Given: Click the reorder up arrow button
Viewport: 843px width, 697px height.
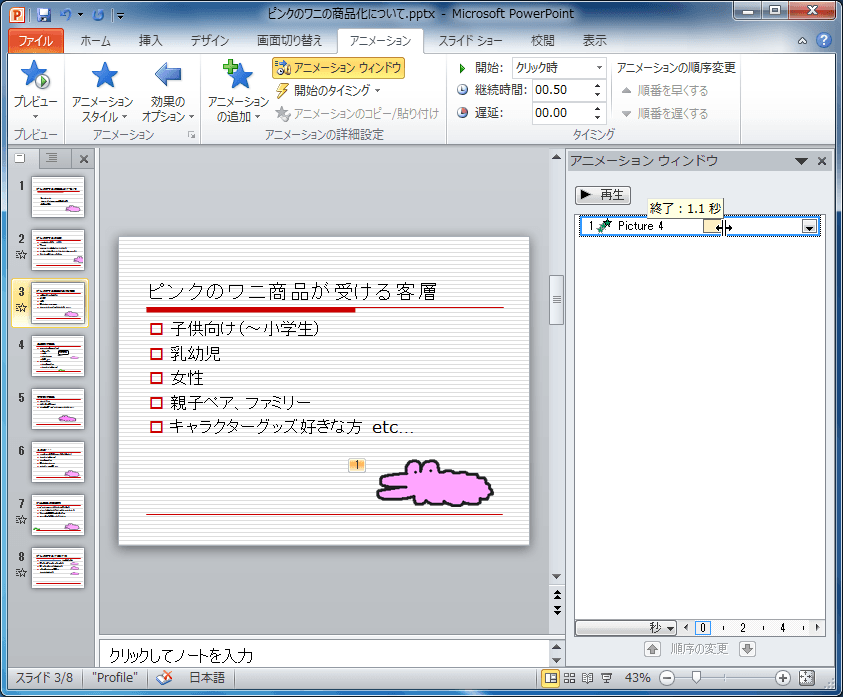Looking at the screenshot, I should click(x=652, y=650).
